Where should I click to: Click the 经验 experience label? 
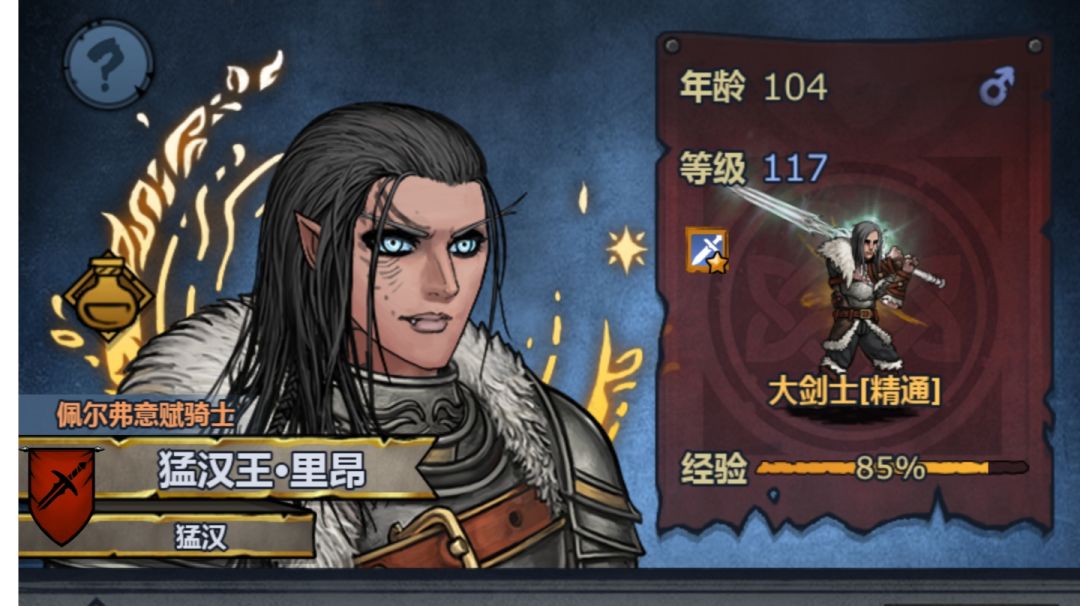tap(714, 469)
